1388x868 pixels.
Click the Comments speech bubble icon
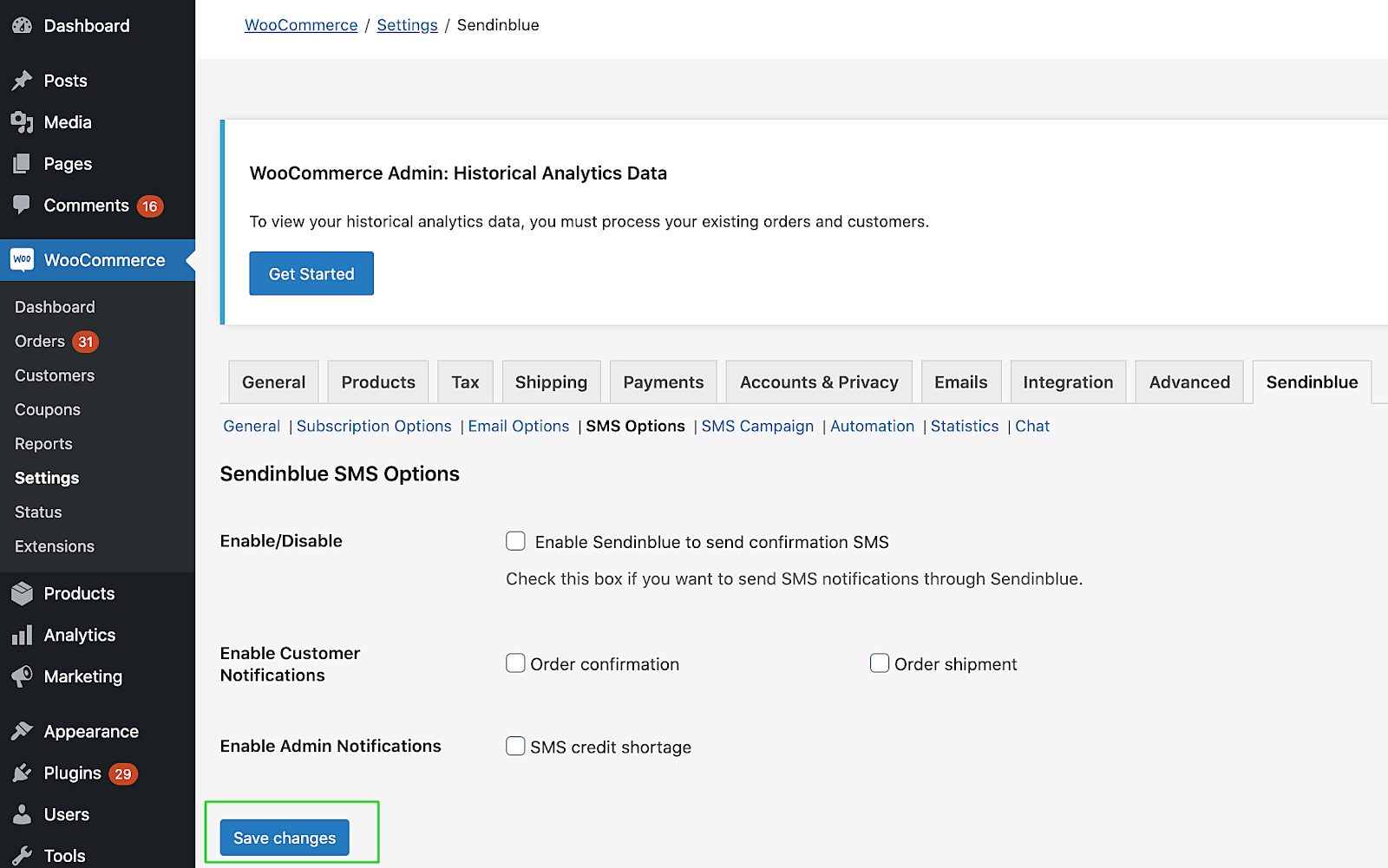[x=22, y=206]
